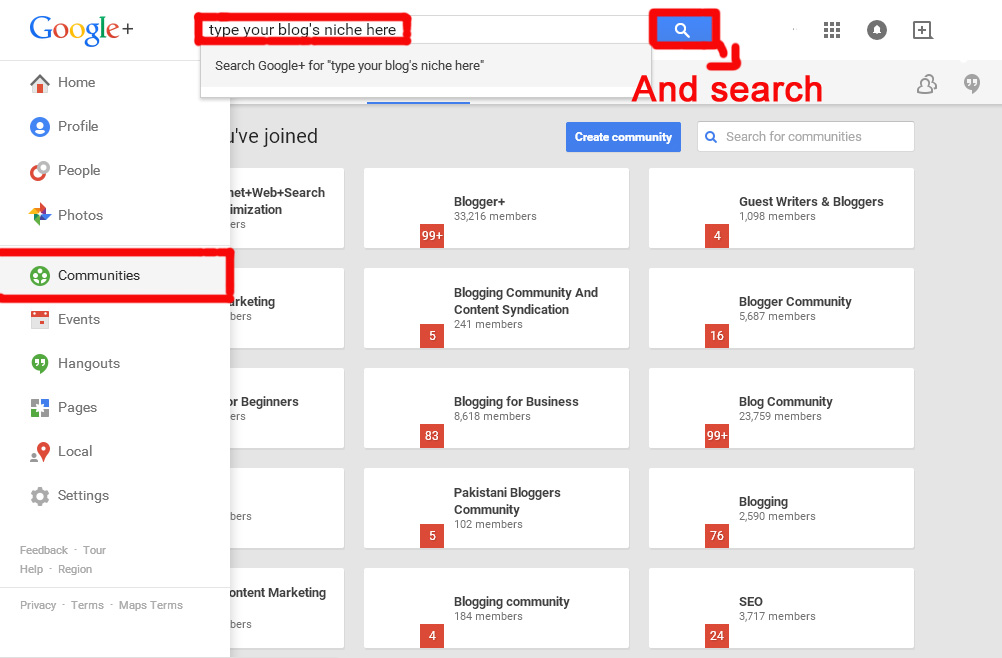Open the Hangouts quote icon in the top bar

click(x=972, y=84)
